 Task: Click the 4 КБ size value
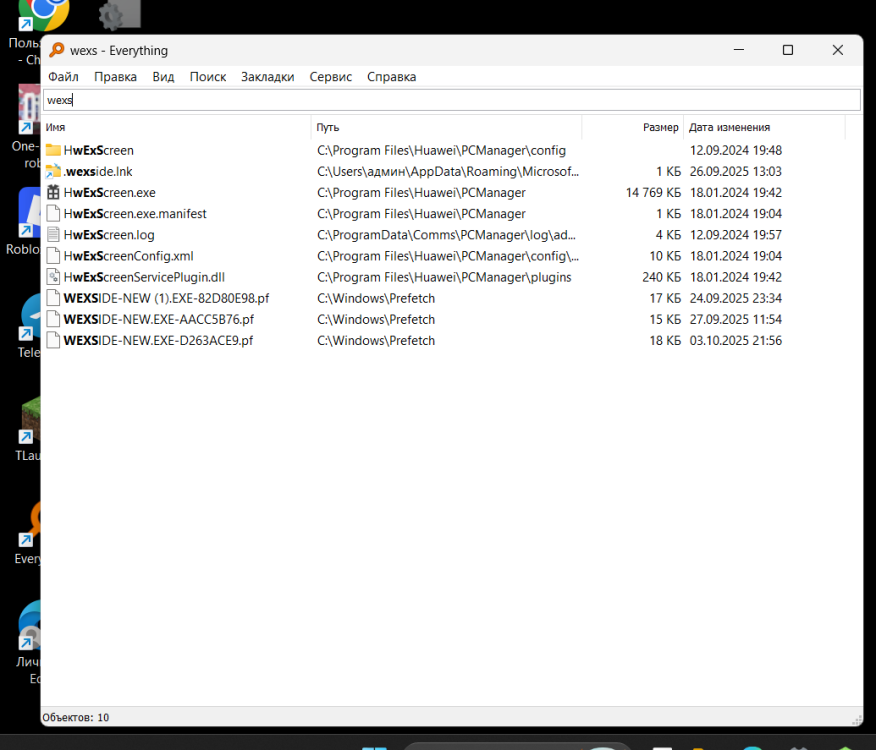tap(668, 235)
